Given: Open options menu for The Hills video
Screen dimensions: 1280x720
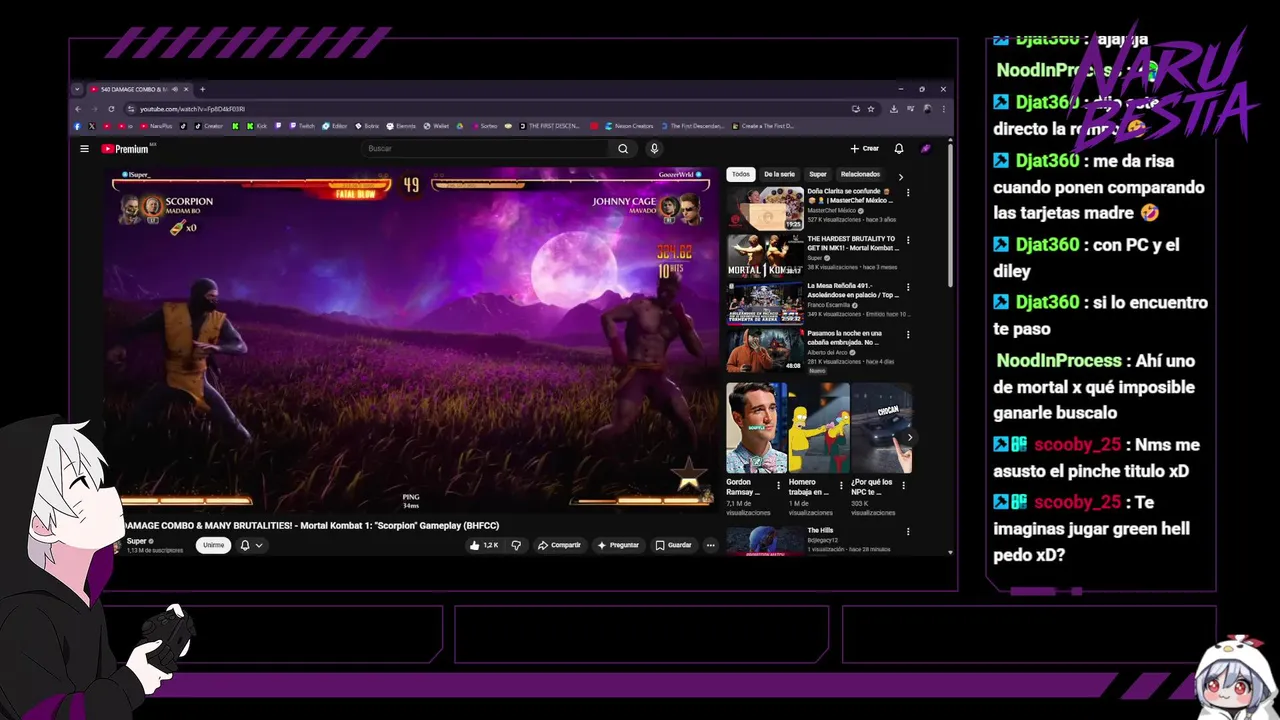Looking at the screenshot, I should tap(908, 531).
